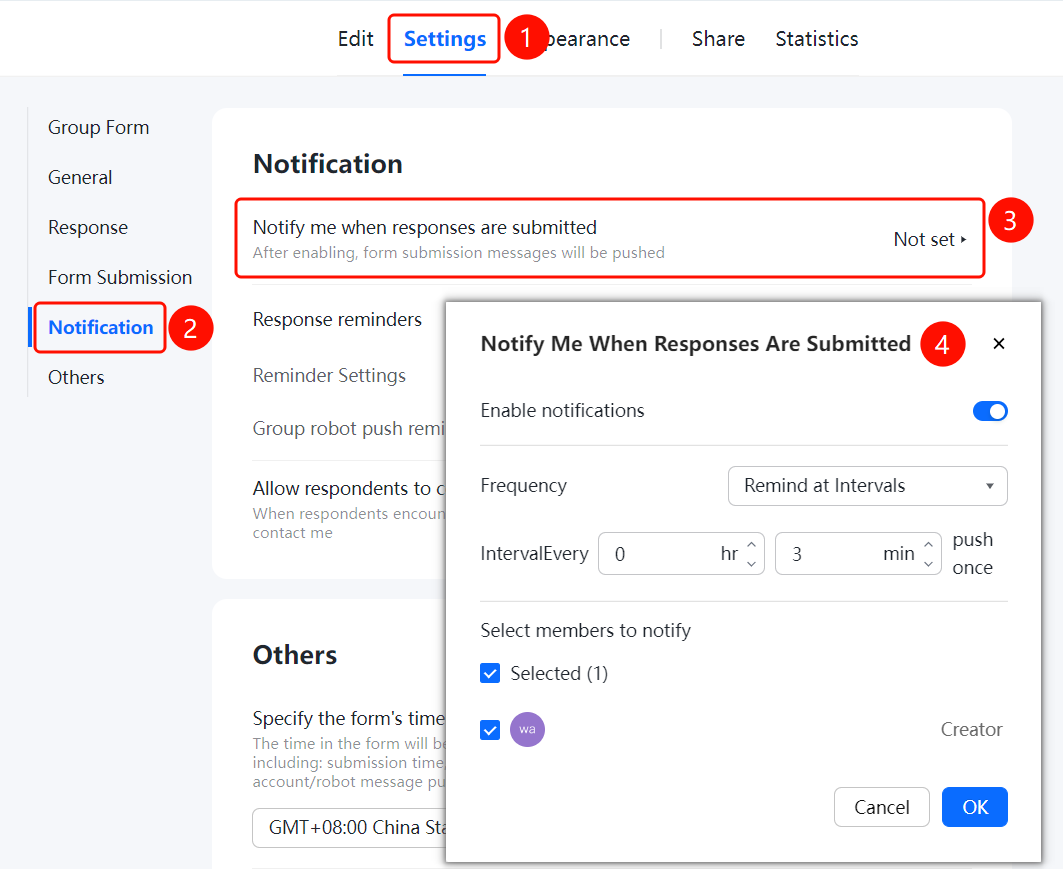Click the 'Not set' arrow indicator

(963, 239)
